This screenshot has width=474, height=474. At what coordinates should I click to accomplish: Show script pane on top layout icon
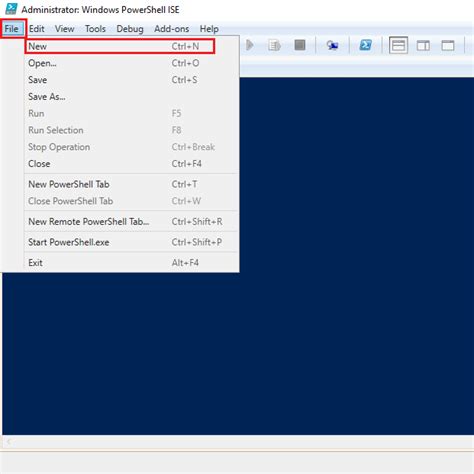[398, 45]
